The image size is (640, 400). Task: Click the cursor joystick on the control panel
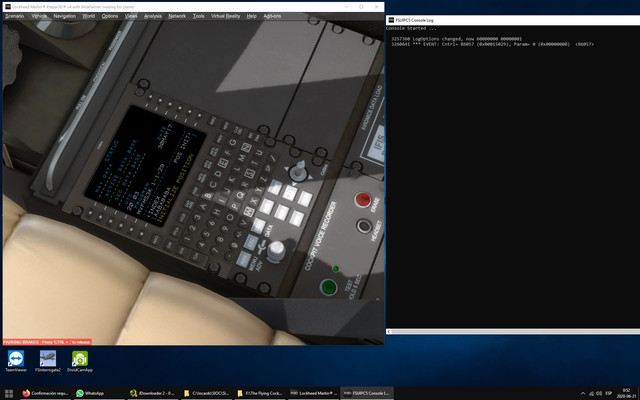298,172
